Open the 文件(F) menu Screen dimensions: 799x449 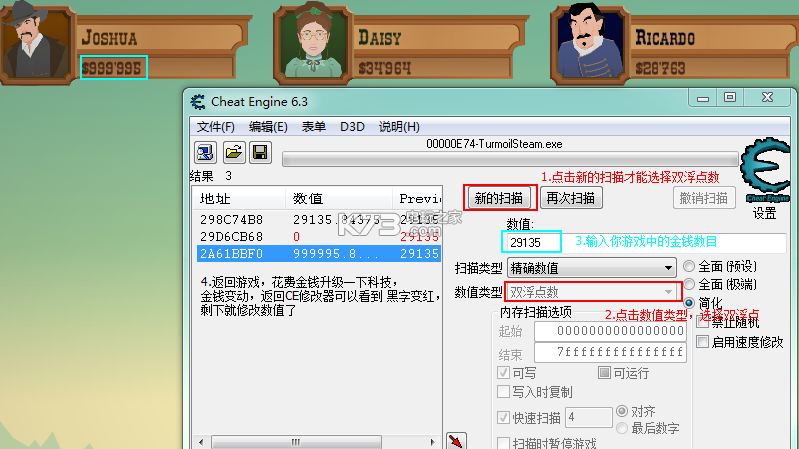coord(215,127)
